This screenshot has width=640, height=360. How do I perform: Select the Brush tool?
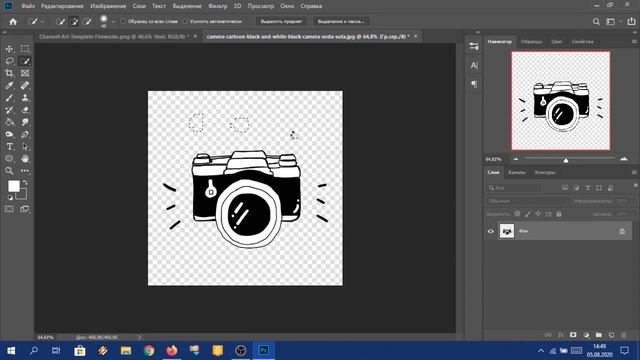[9, 98]
